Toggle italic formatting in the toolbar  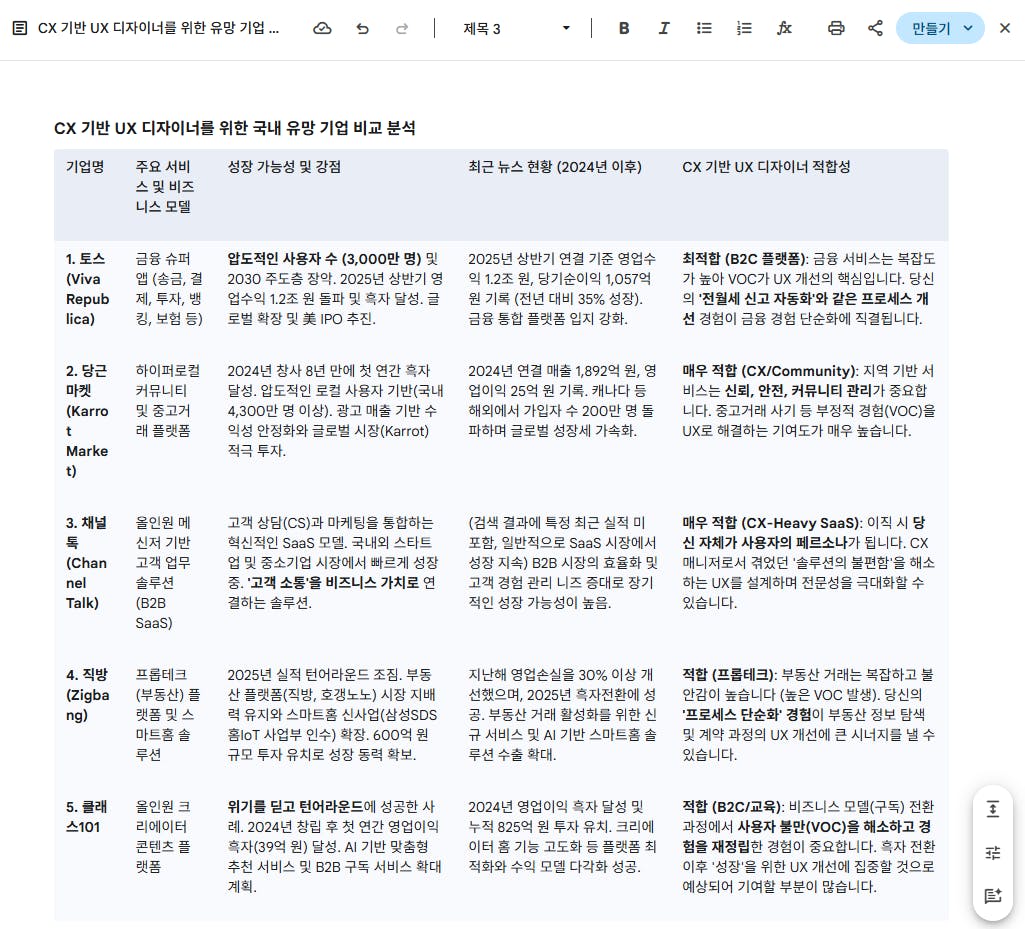663,28
